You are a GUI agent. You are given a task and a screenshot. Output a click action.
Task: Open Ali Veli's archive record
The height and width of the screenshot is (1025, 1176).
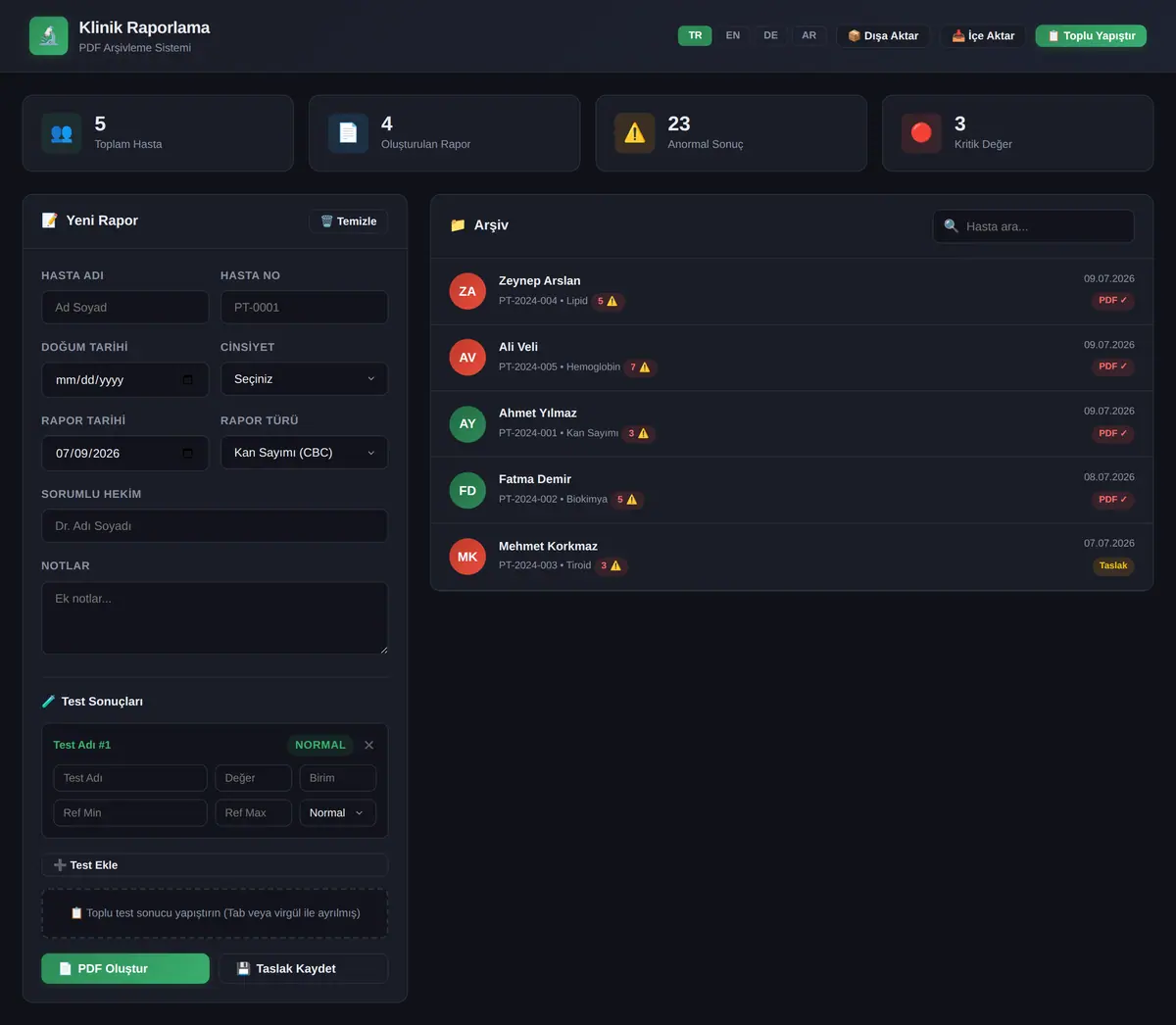(x=792, y=358)
